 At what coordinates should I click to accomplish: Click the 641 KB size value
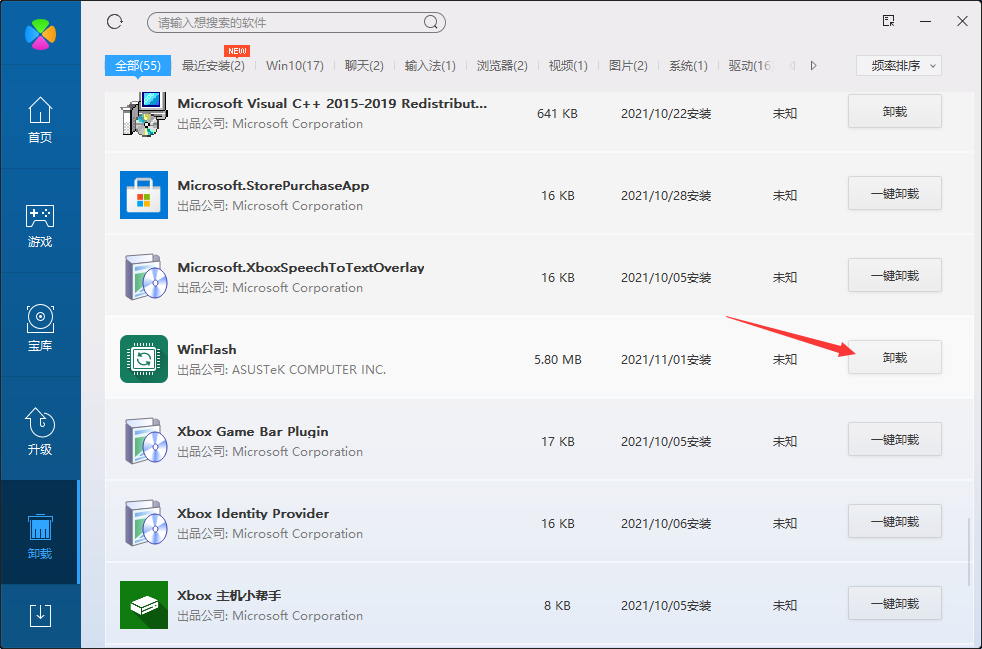click(x=557, y=114)
